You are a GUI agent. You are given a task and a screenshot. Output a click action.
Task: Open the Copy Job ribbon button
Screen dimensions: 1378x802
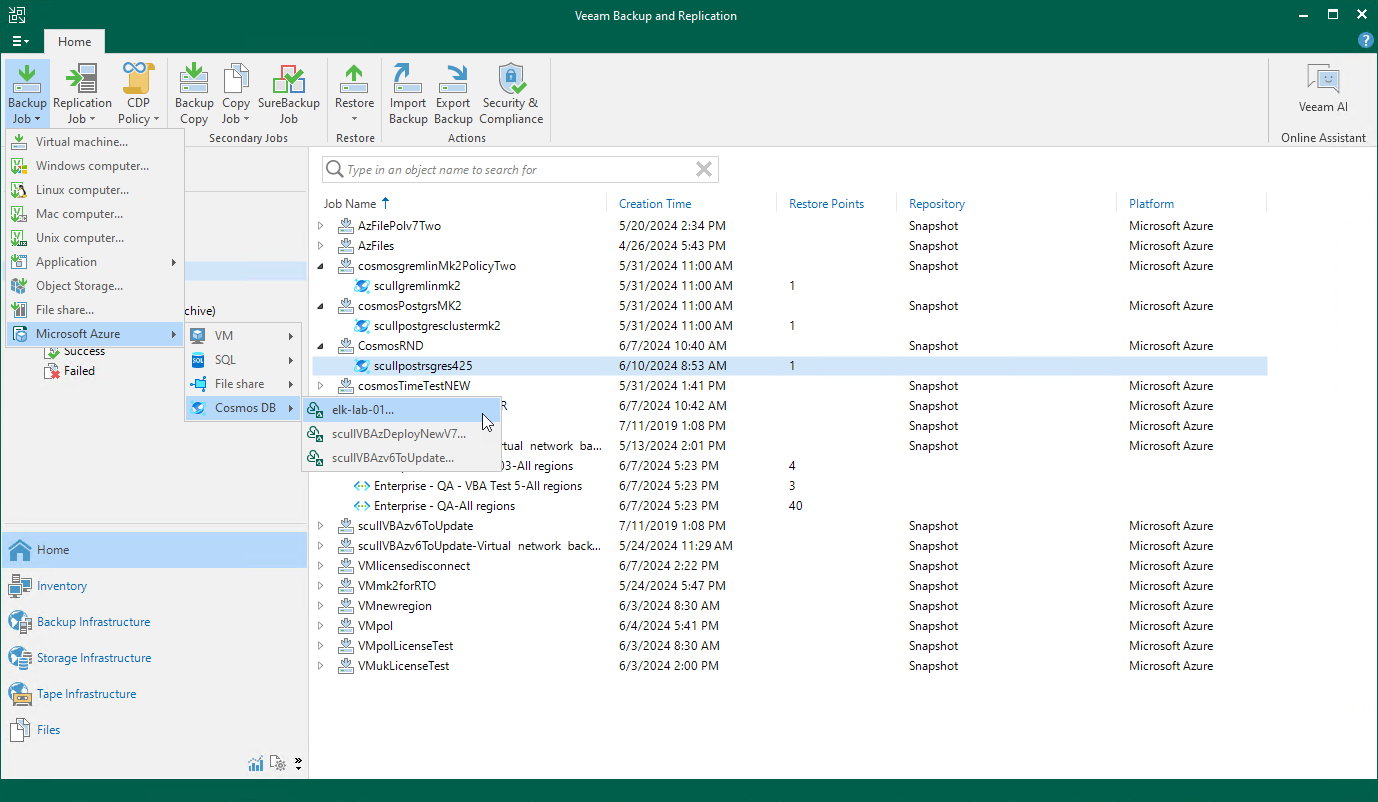(236, 93)
